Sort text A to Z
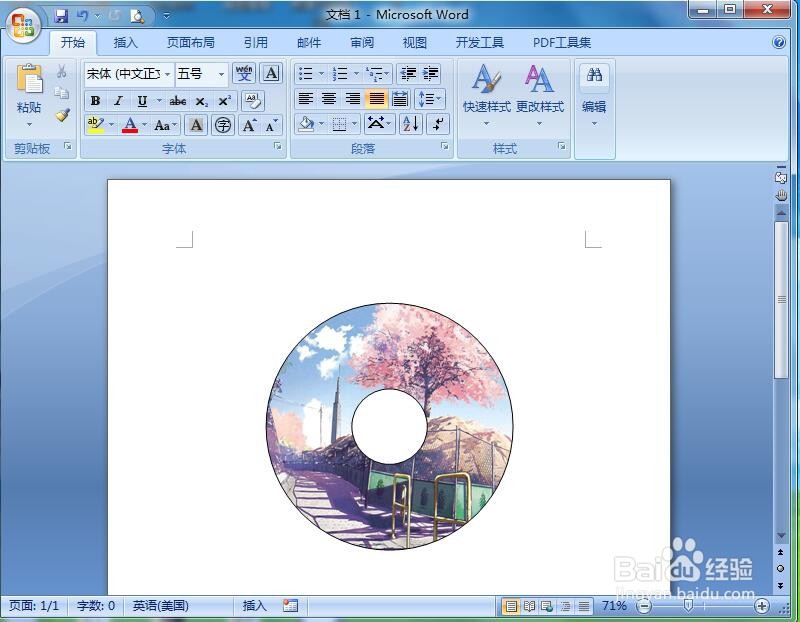The width and height of the screenshot is (800, 622). coord(411,124)
